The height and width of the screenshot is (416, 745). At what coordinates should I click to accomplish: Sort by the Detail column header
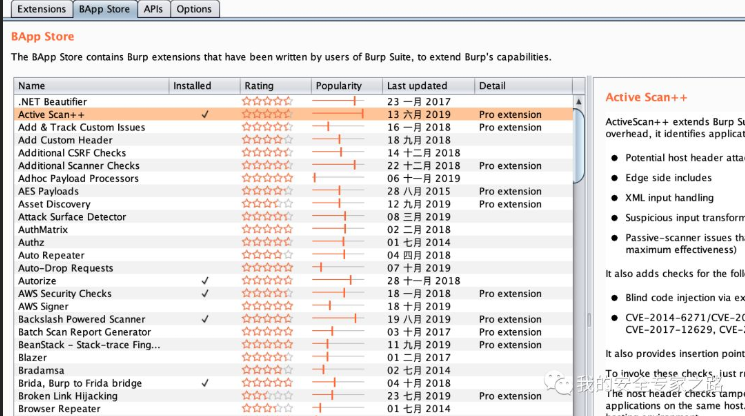pos(523,86)
